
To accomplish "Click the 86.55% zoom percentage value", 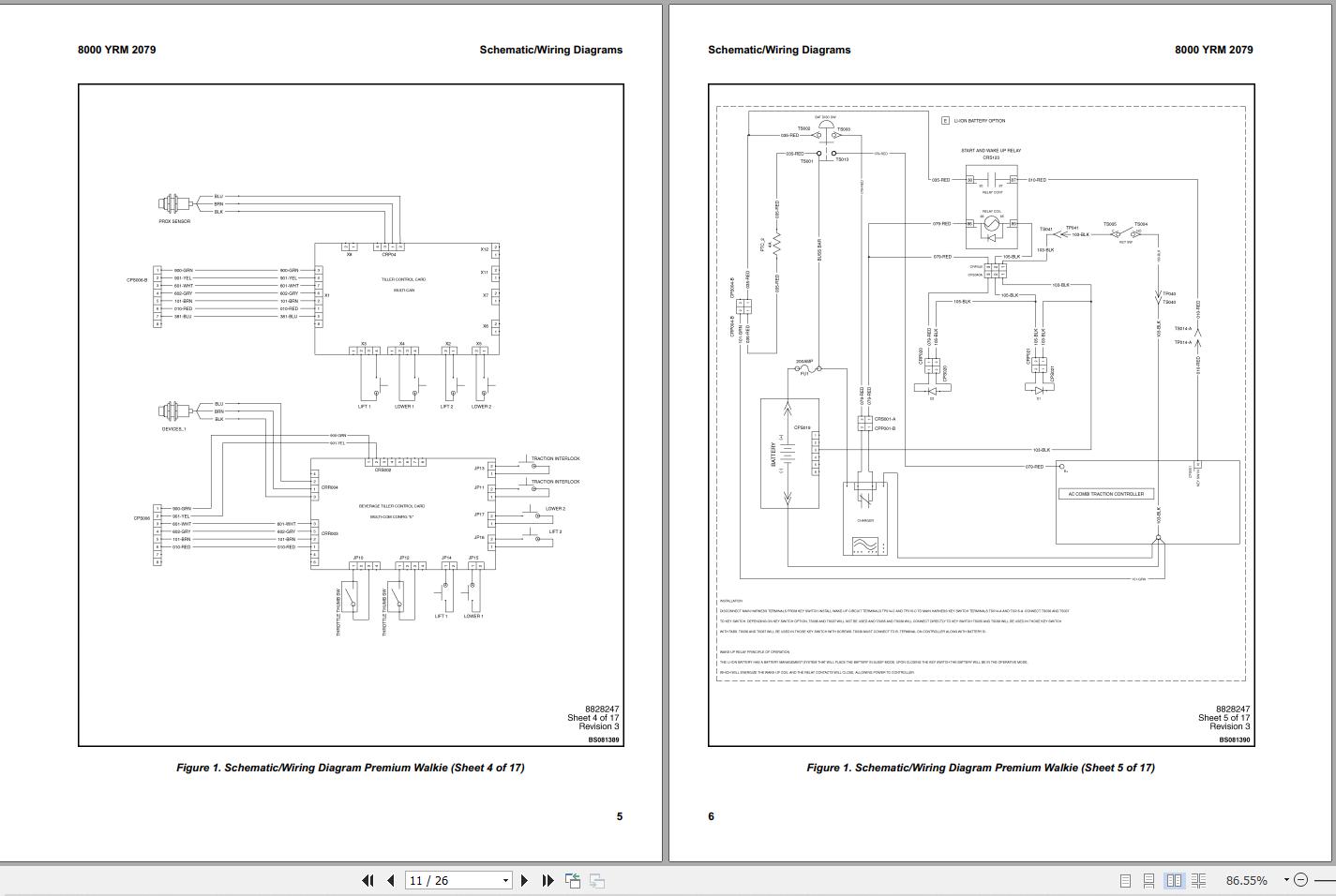I will (x=1246, y=880).
